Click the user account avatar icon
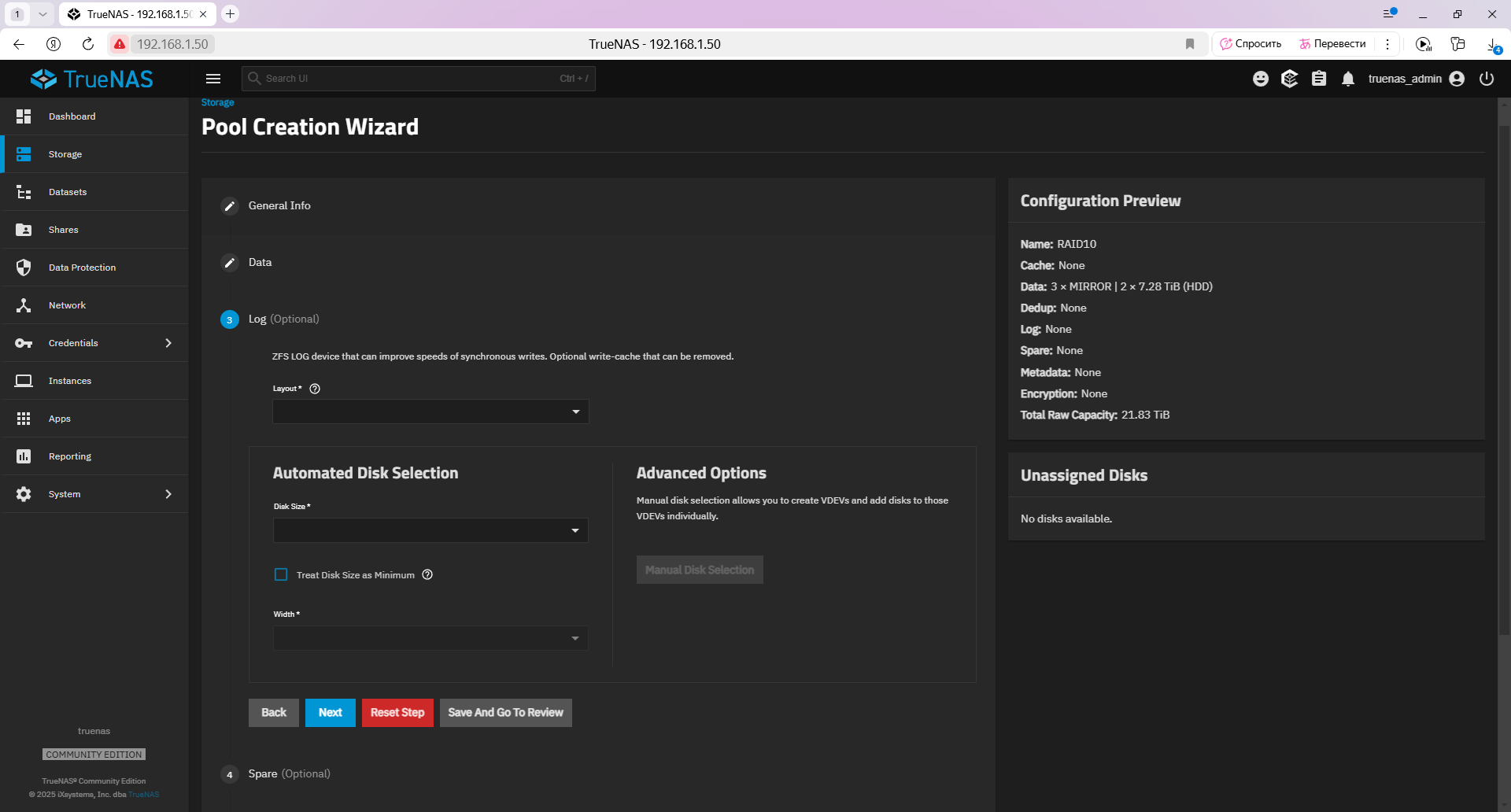 pyautogui.click(x=1457, y=79)
